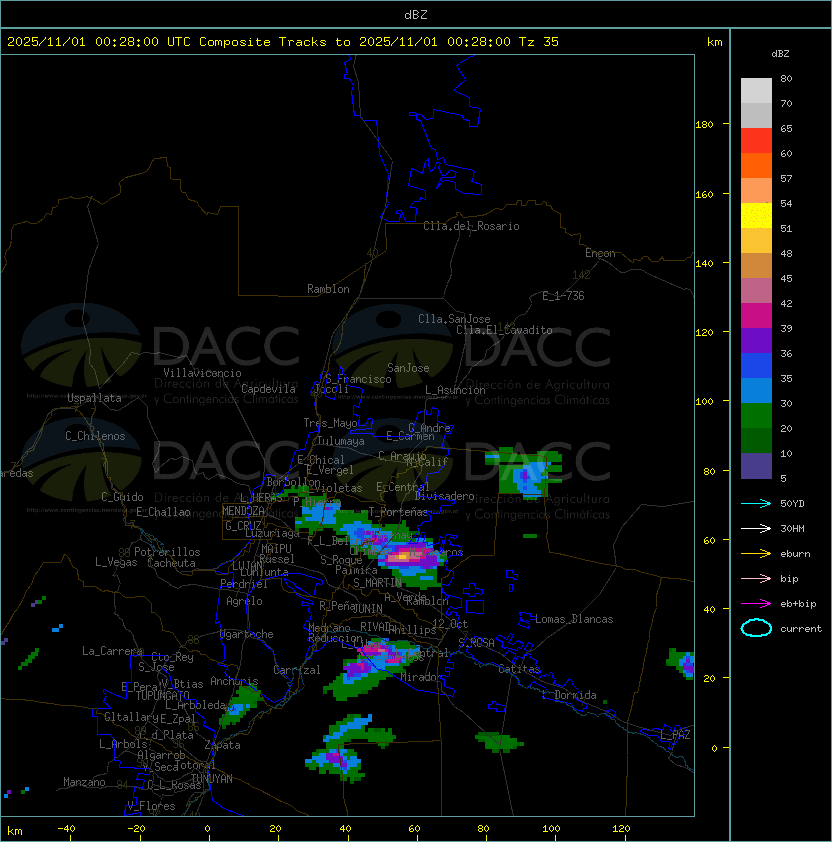832x842 pixels.
Task: Click the Potrerillos map label
Action: click(167, 552)
